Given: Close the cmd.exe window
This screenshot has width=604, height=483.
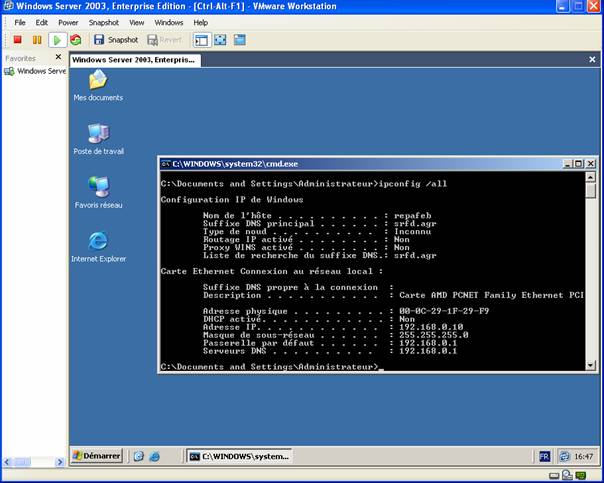Looking at the screenshot, I should [591, 164].
